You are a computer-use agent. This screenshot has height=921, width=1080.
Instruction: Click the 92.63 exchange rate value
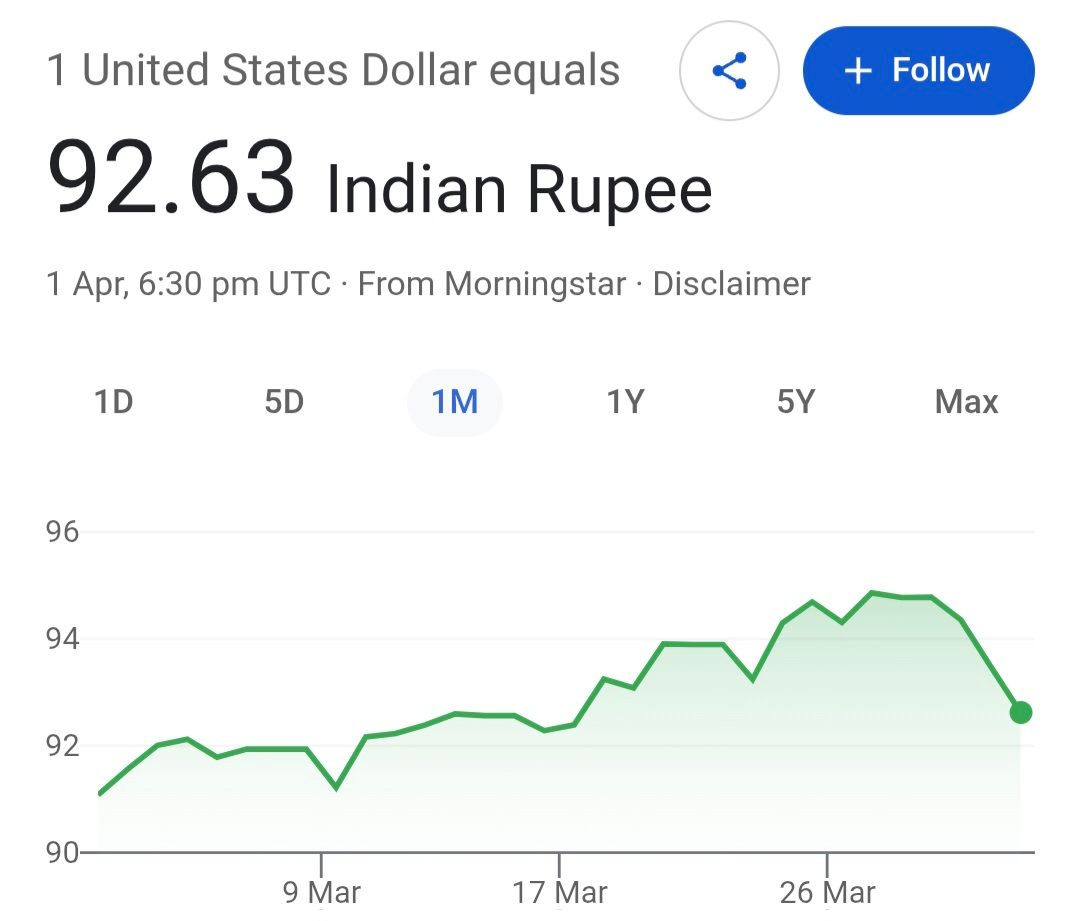pyautogui.click(x=172, y=178)
